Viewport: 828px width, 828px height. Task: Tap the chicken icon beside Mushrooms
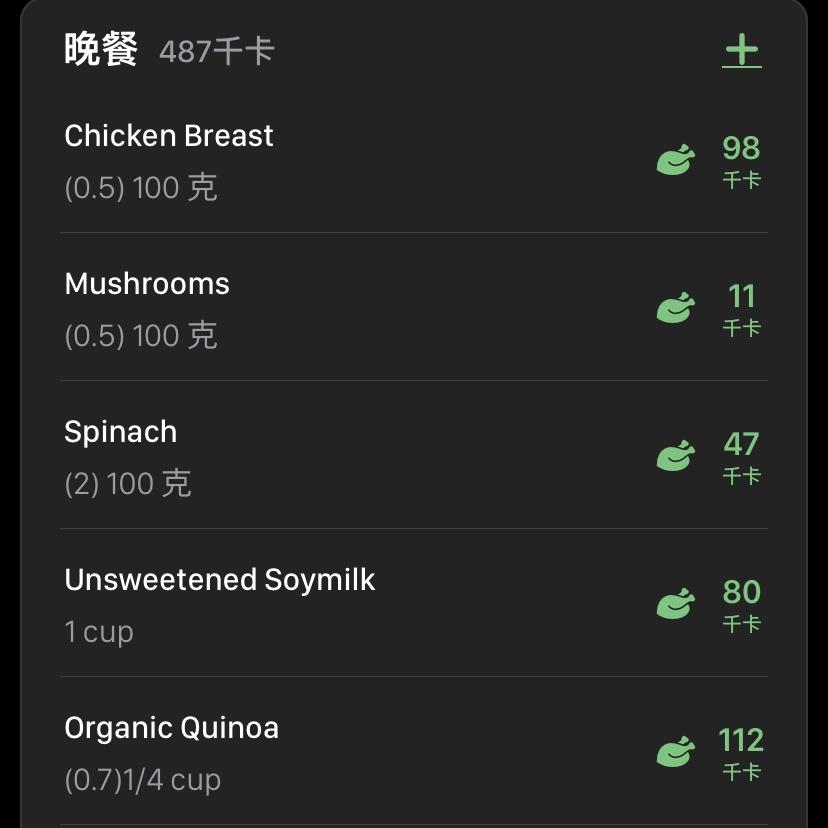click(675, 308)
